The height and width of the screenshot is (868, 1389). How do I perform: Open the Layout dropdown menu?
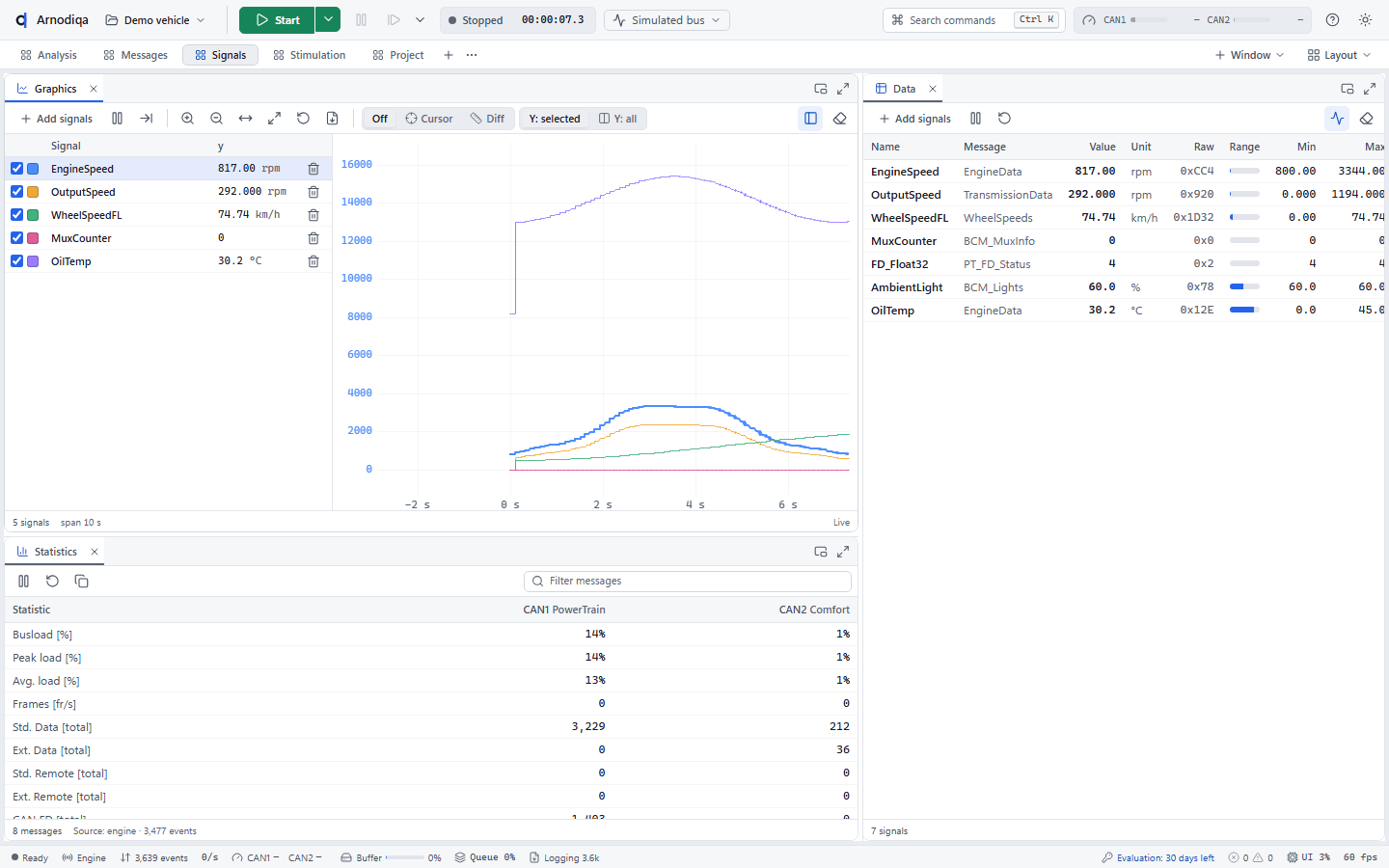(1339, 55)
